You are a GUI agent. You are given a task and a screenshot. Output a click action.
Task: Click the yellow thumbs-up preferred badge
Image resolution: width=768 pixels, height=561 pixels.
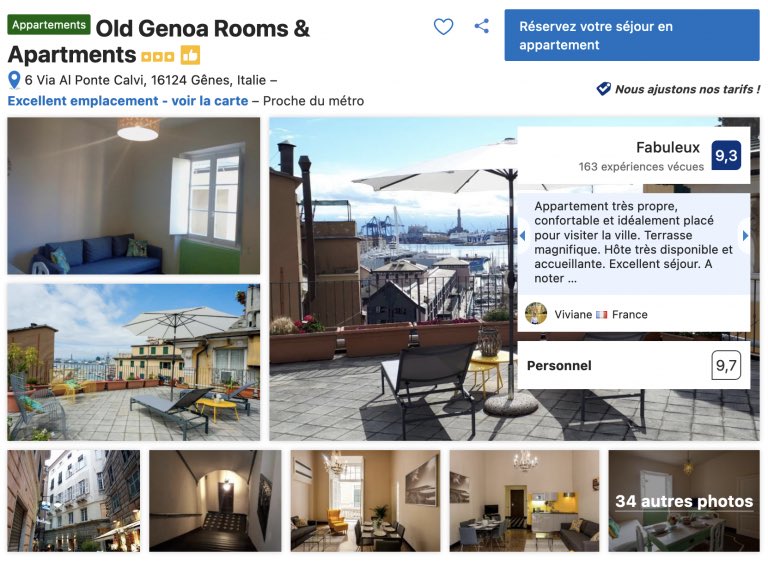[190, 55]
